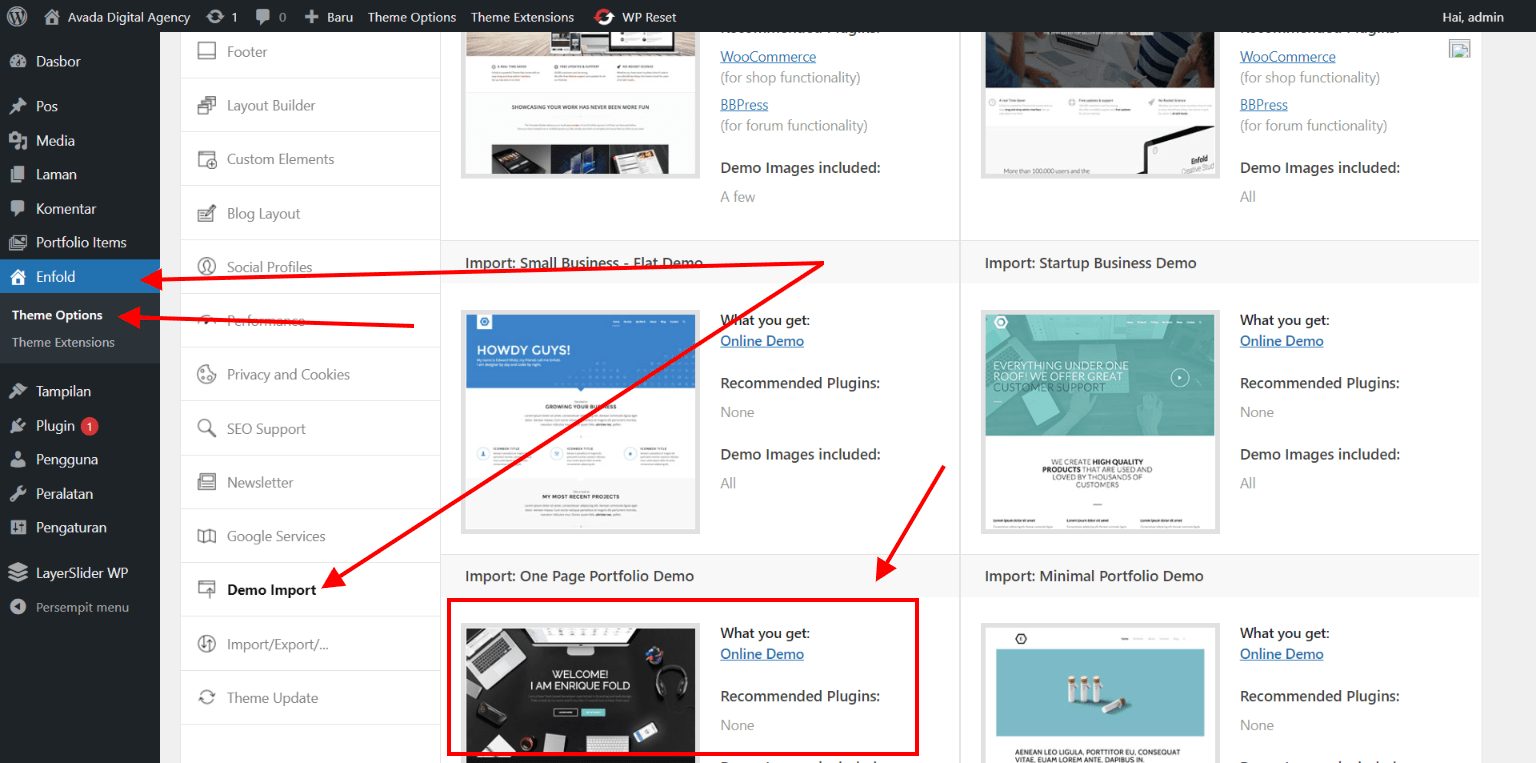Collapse the sidebar with the Persempit menu arrow
Screen dimensions: 1536x763
click(18, 607)
